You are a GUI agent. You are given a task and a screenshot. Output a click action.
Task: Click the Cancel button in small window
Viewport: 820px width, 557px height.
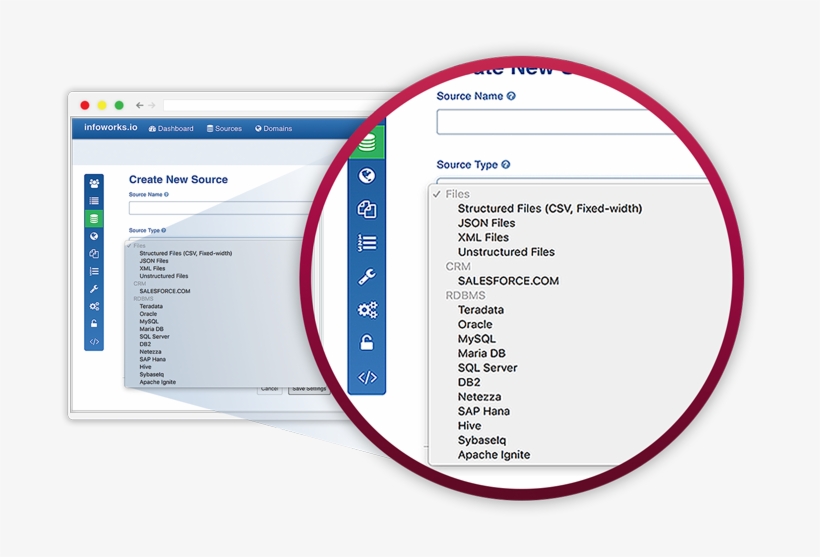tap(269, 390)
